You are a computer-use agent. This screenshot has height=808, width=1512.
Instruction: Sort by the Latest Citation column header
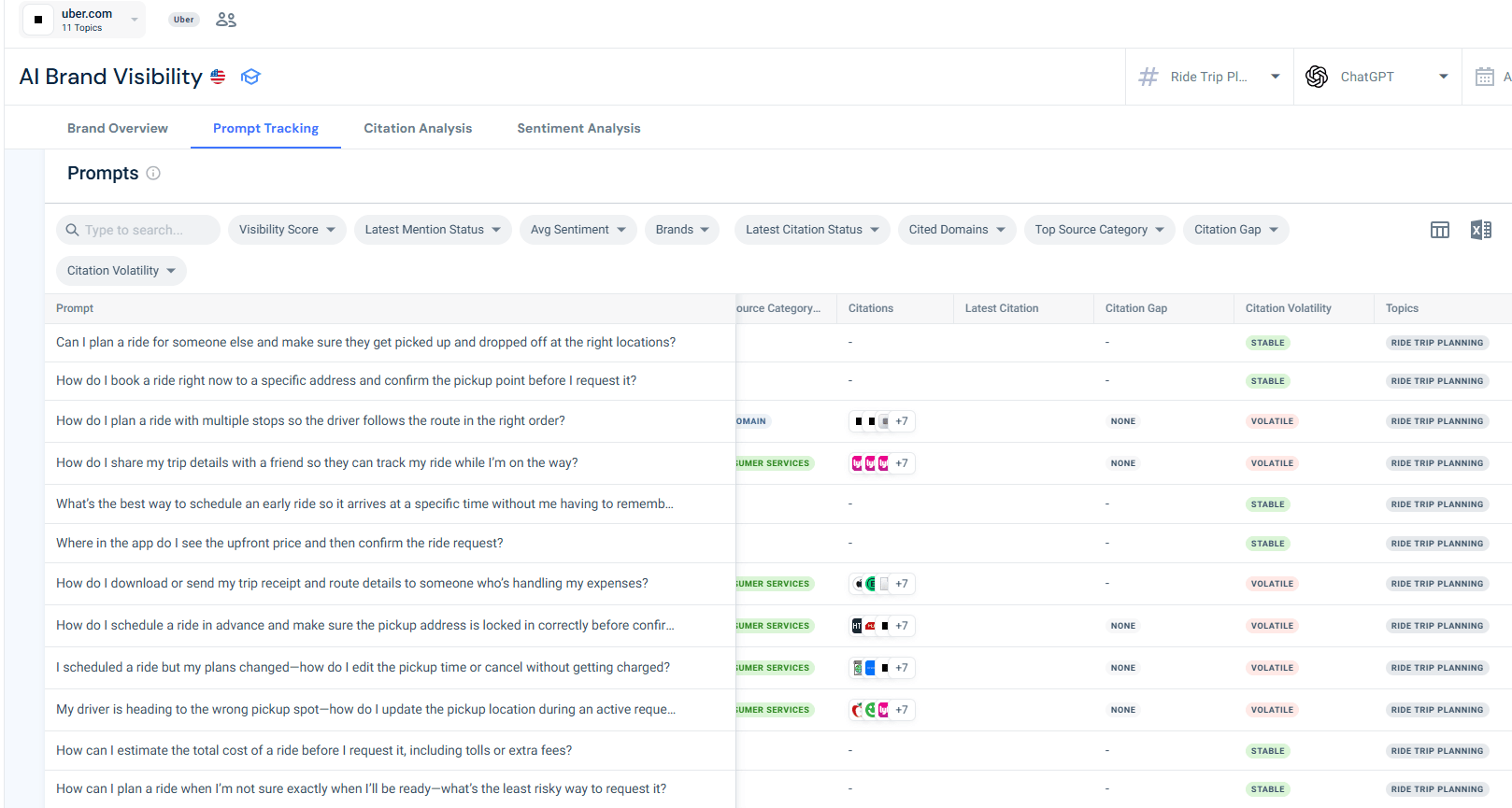(1002, 308)
